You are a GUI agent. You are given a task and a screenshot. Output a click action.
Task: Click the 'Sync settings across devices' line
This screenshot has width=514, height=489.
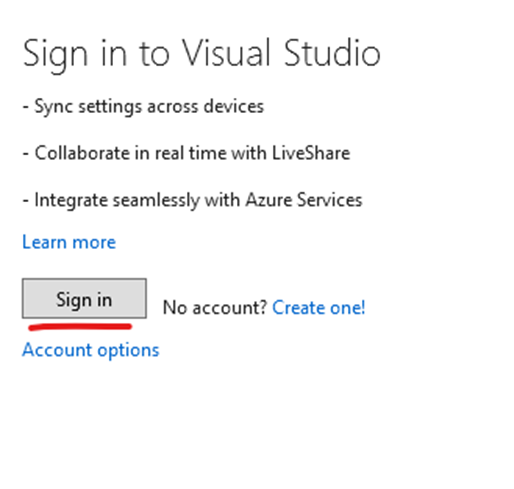coord(143,107)
